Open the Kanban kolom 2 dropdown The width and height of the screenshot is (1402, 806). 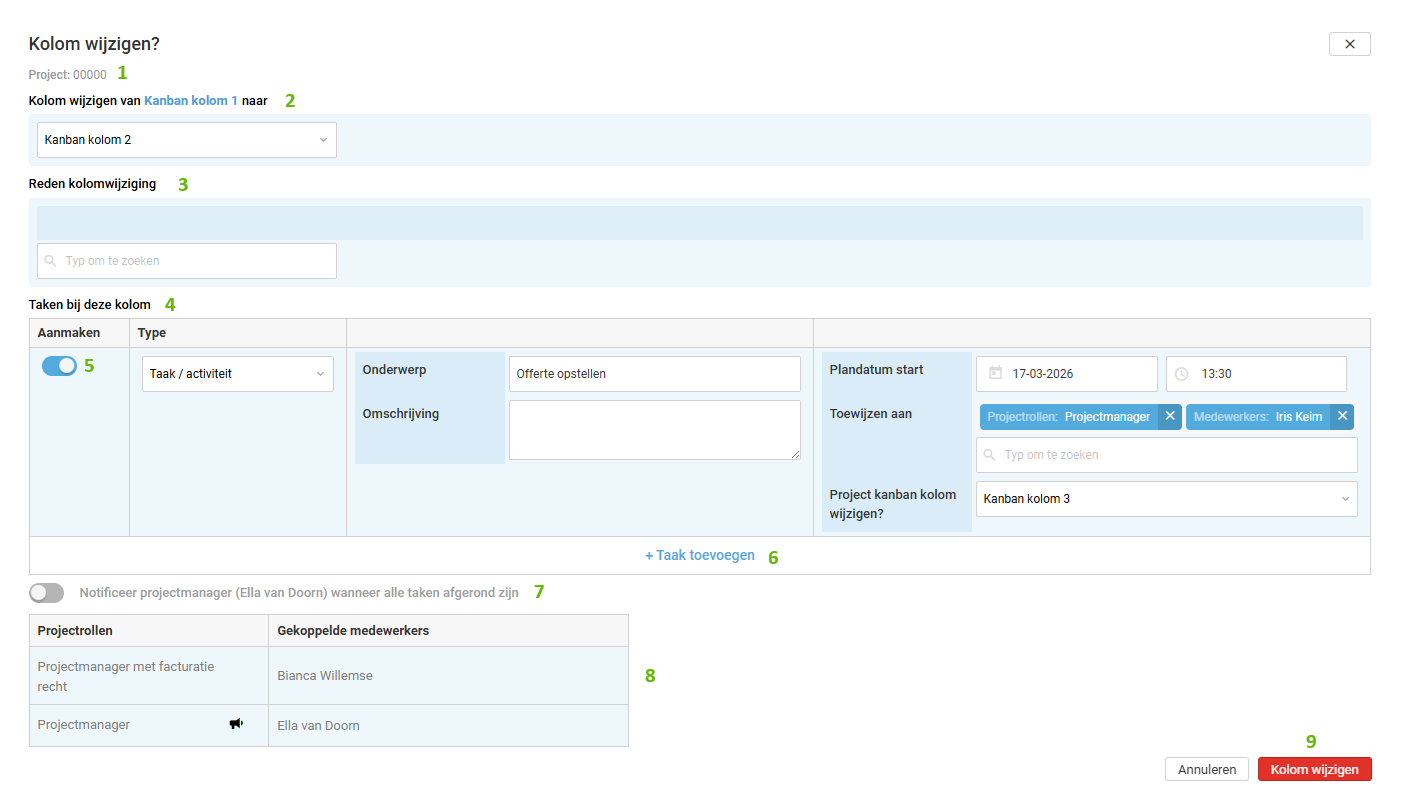[187, 140]
